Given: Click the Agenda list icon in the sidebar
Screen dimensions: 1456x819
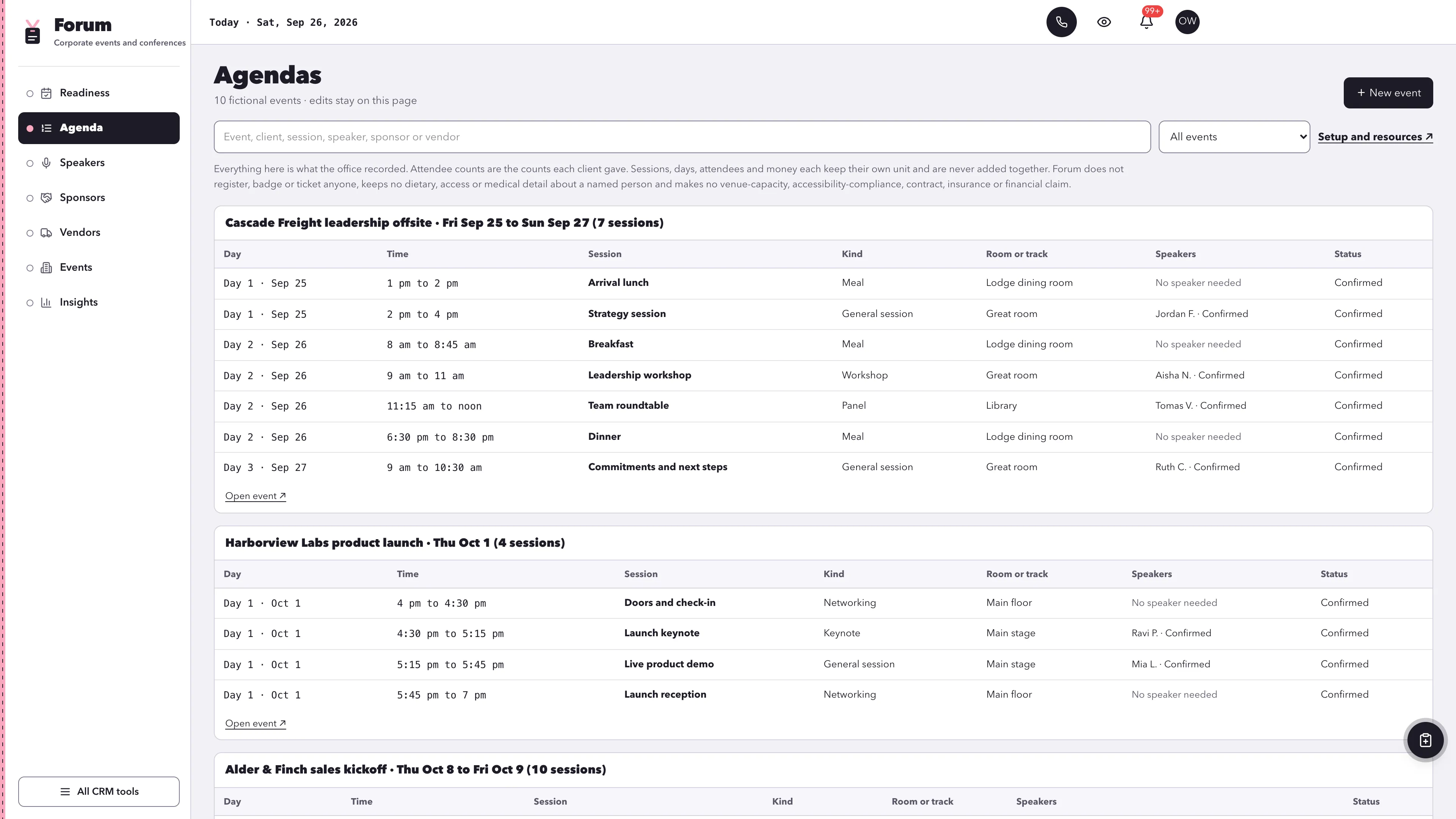Looking at the screenshot, I should [x=46, y=128].
